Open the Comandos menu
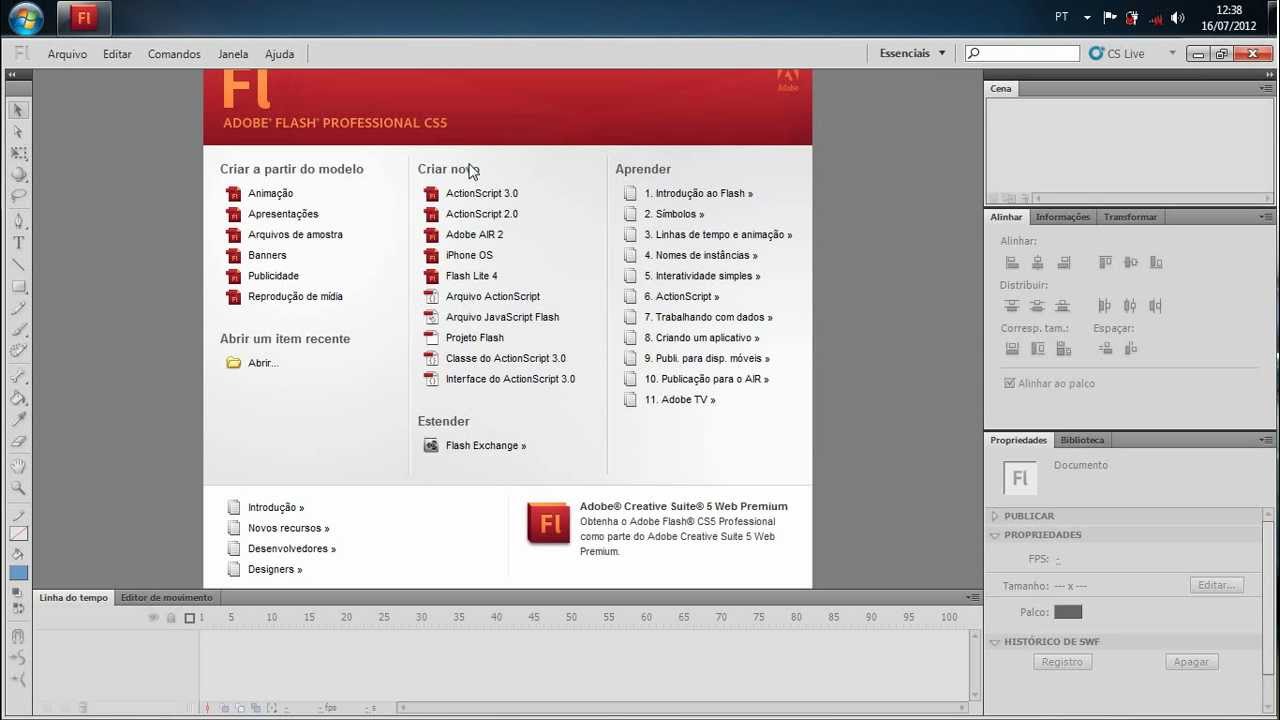 174,54
